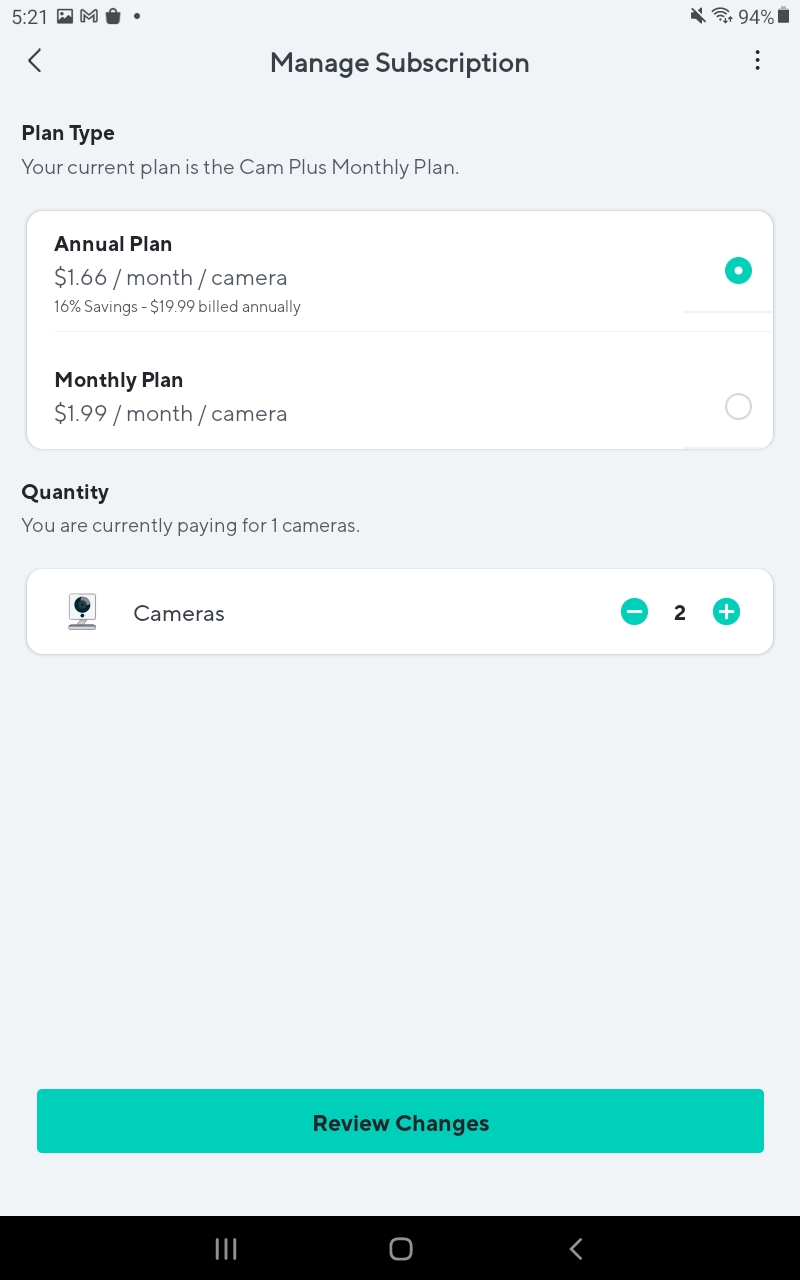
Task: Tap the Android navigation back button
Action: click(575, 1248)
